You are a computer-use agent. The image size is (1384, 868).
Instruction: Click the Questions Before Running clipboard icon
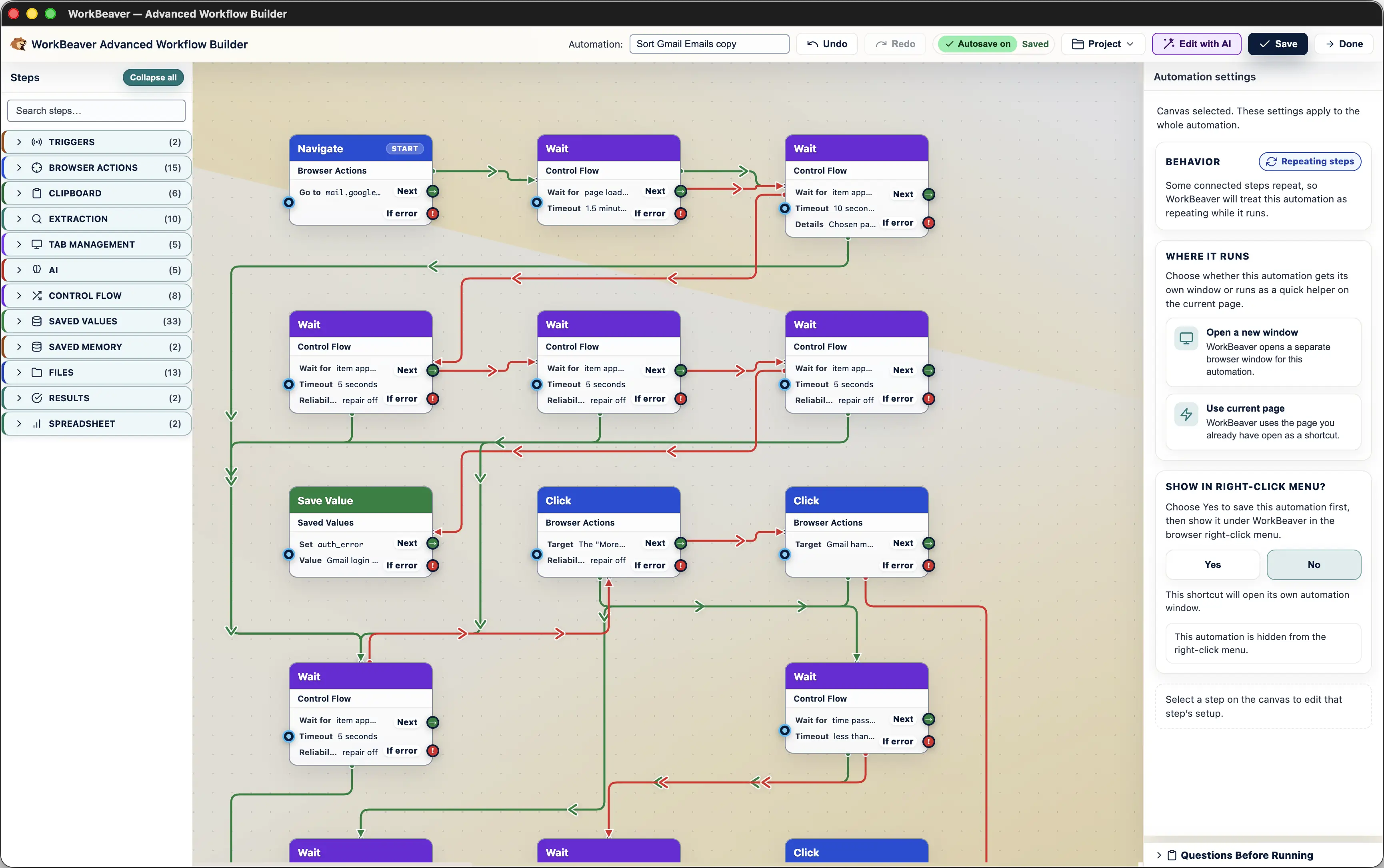[x=1172, y=855]
